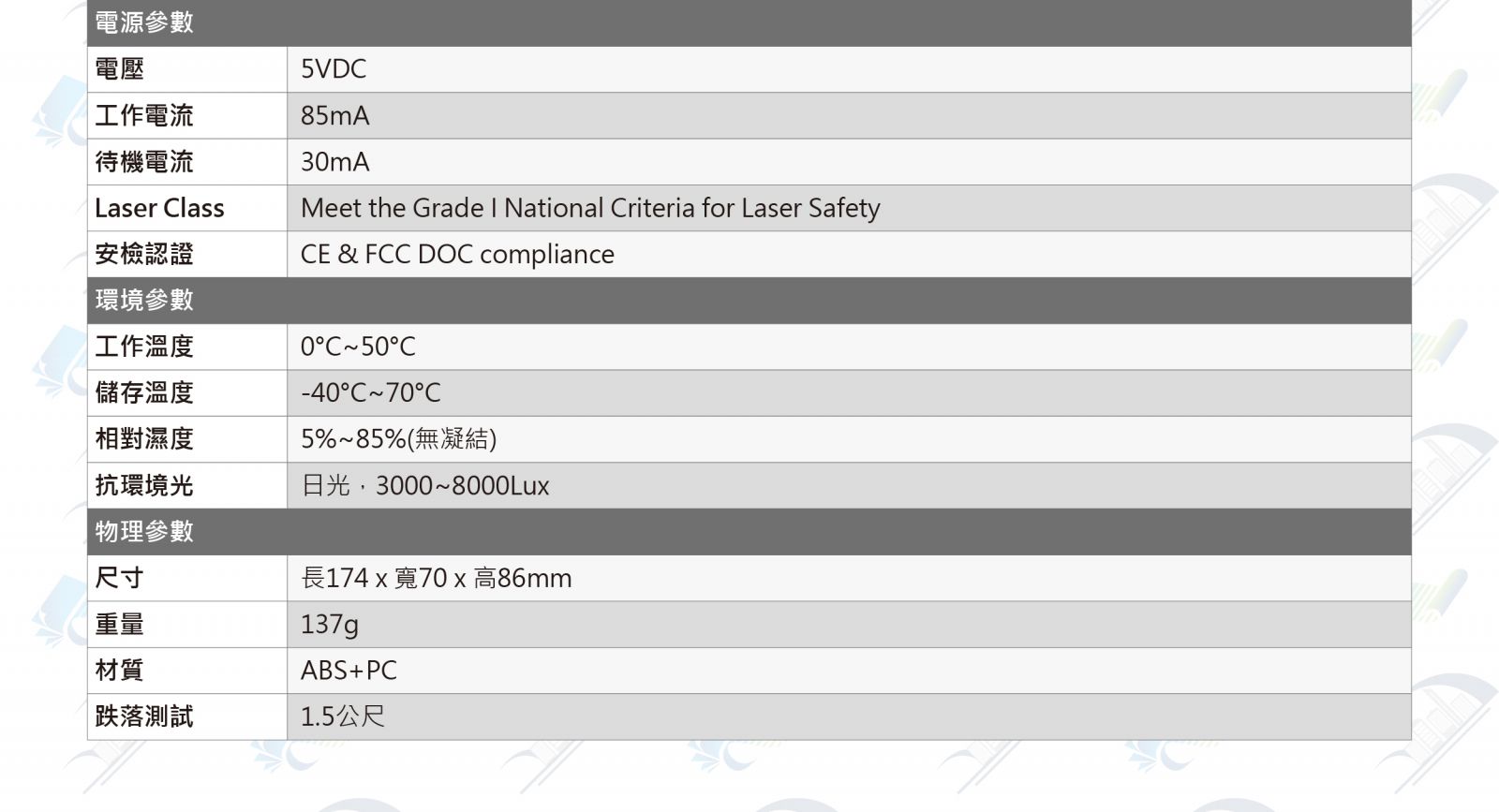Click the 5VDC voltage value
The image size is (1499, 812).
[334, 69]
